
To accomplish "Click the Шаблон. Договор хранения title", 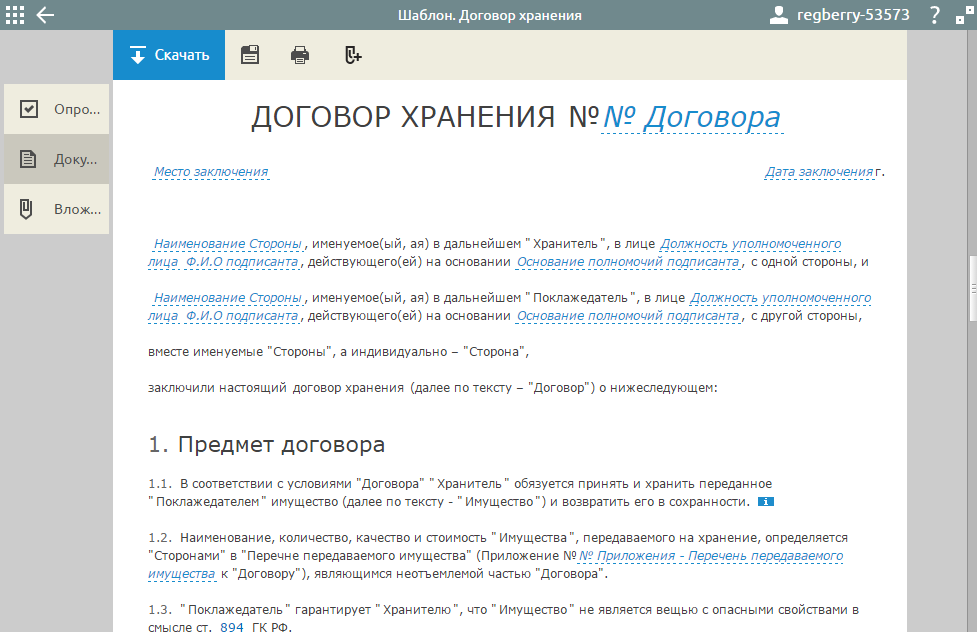I will [x=490, y=15].
